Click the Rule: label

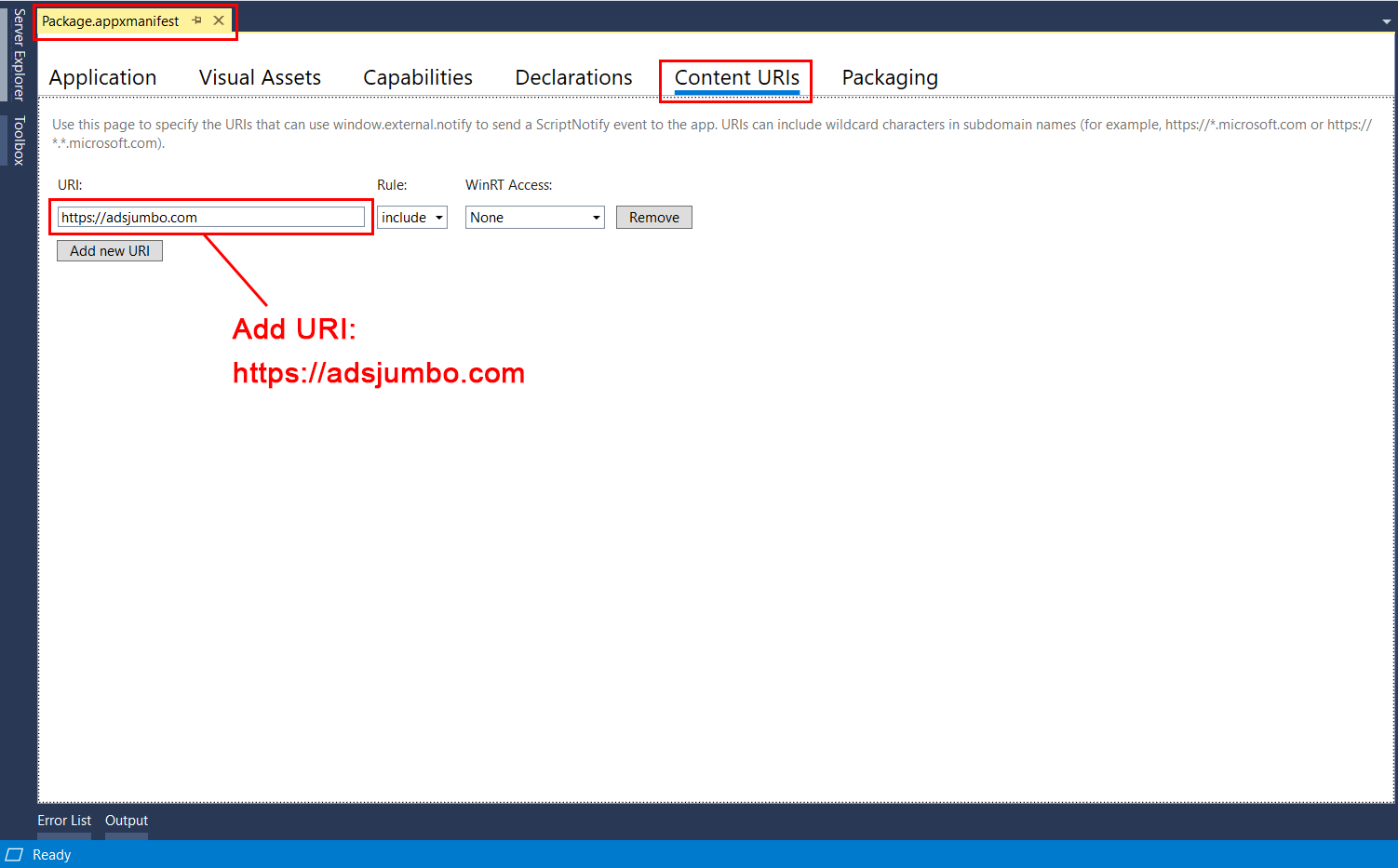(x=392, y=185)
